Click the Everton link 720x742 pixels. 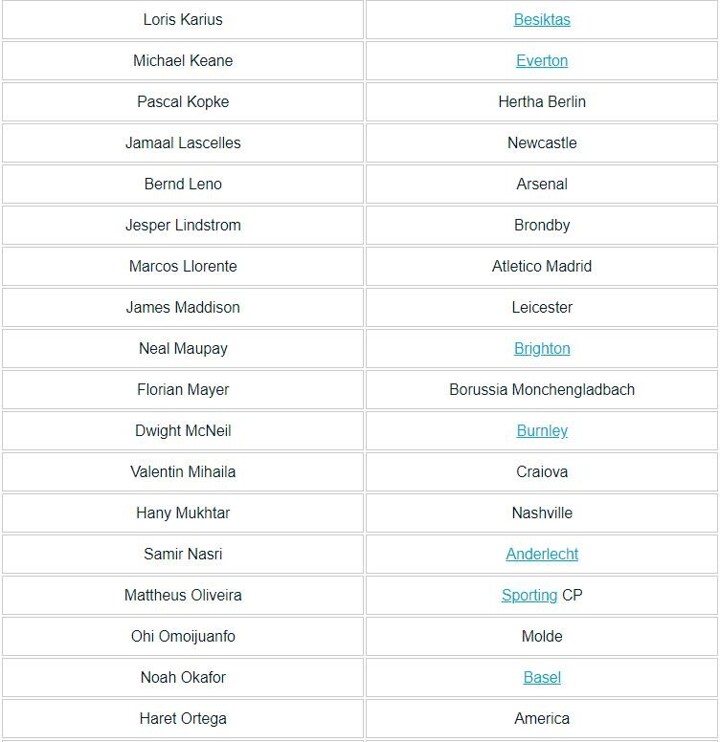[x=542, y=61]
